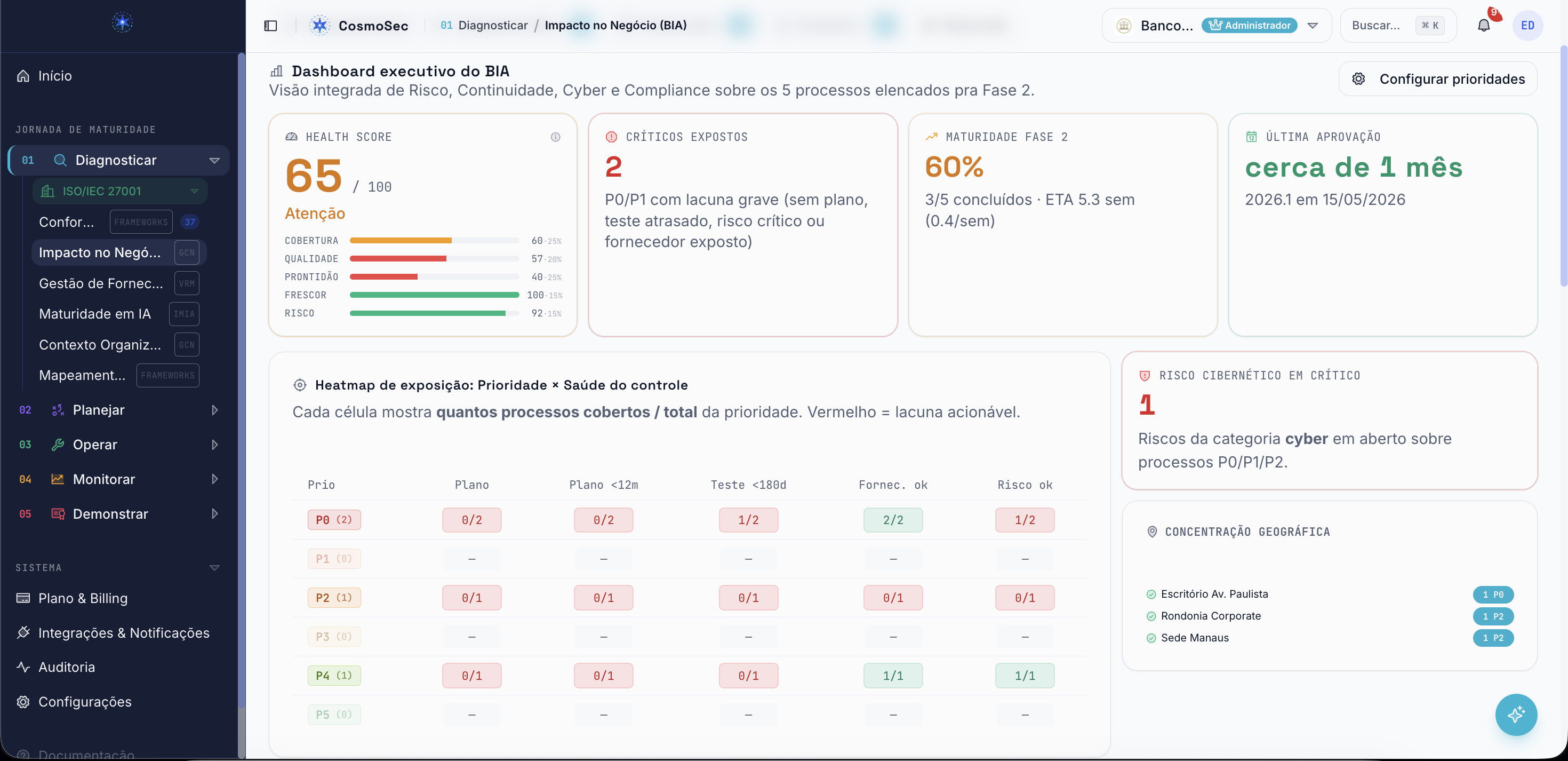Open the Confor... menu item

tap(119, 223)
